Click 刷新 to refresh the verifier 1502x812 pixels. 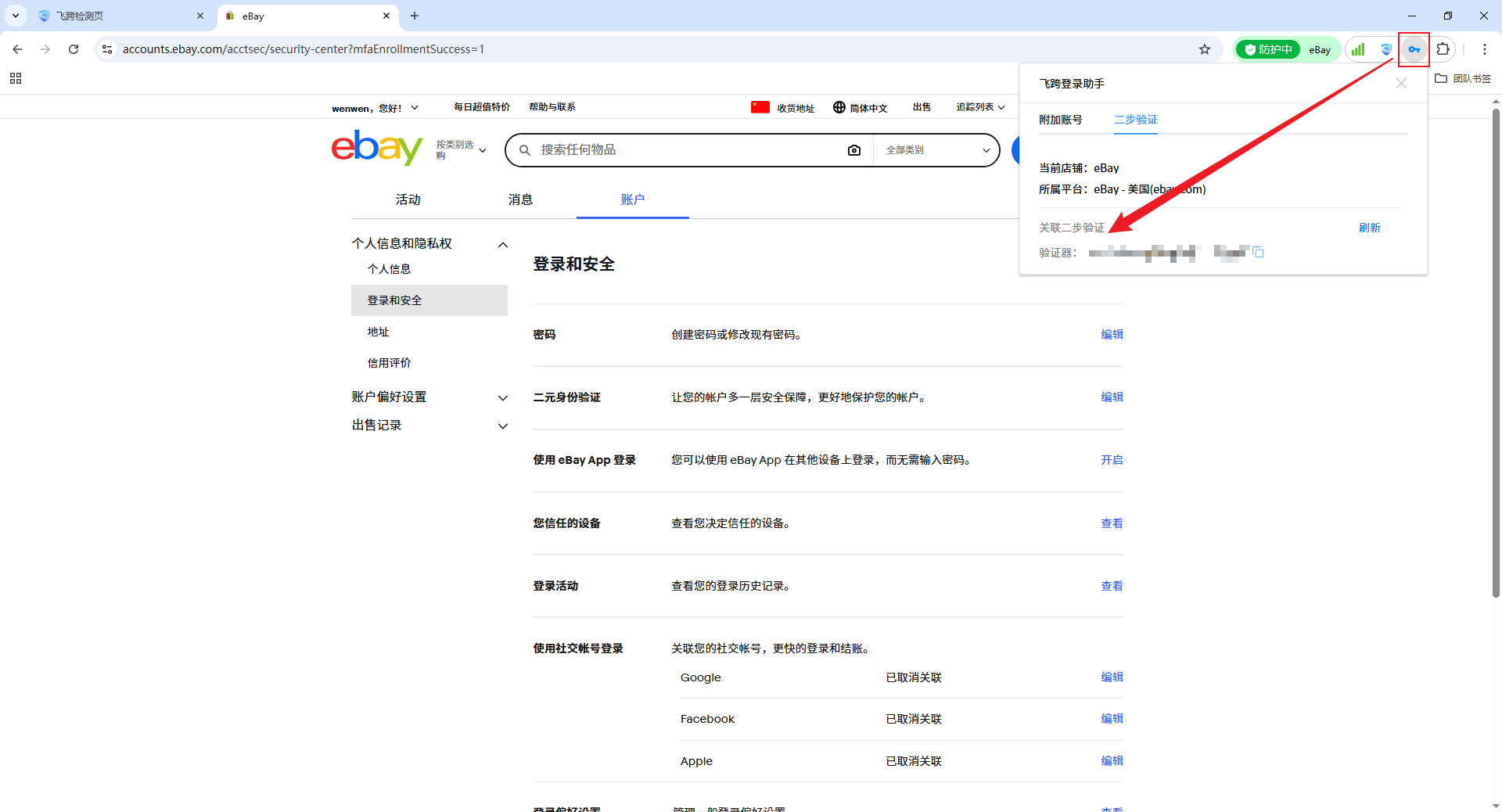(x=1370, y=228)
